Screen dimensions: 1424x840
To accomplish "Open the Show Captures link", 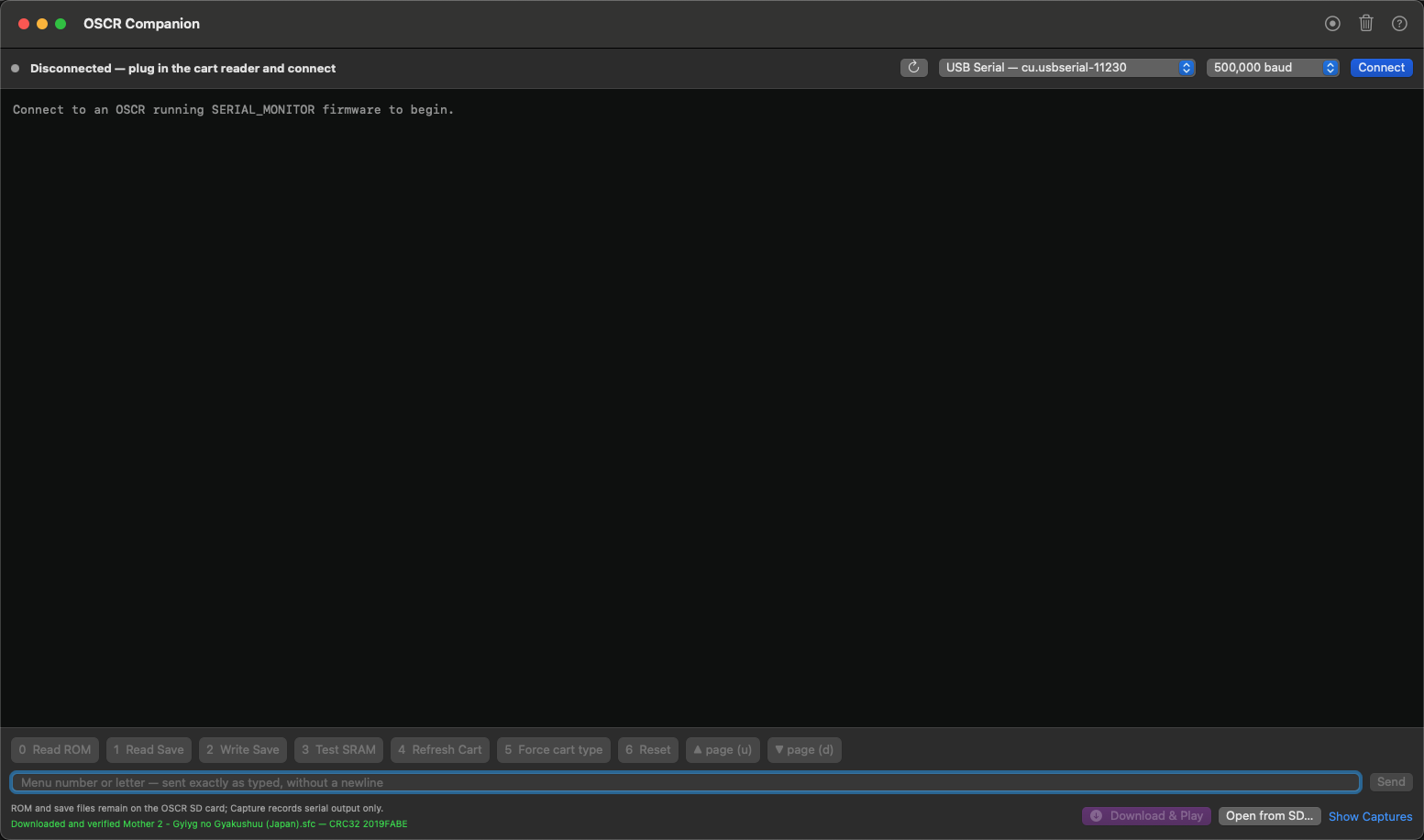I will 1370,817.
